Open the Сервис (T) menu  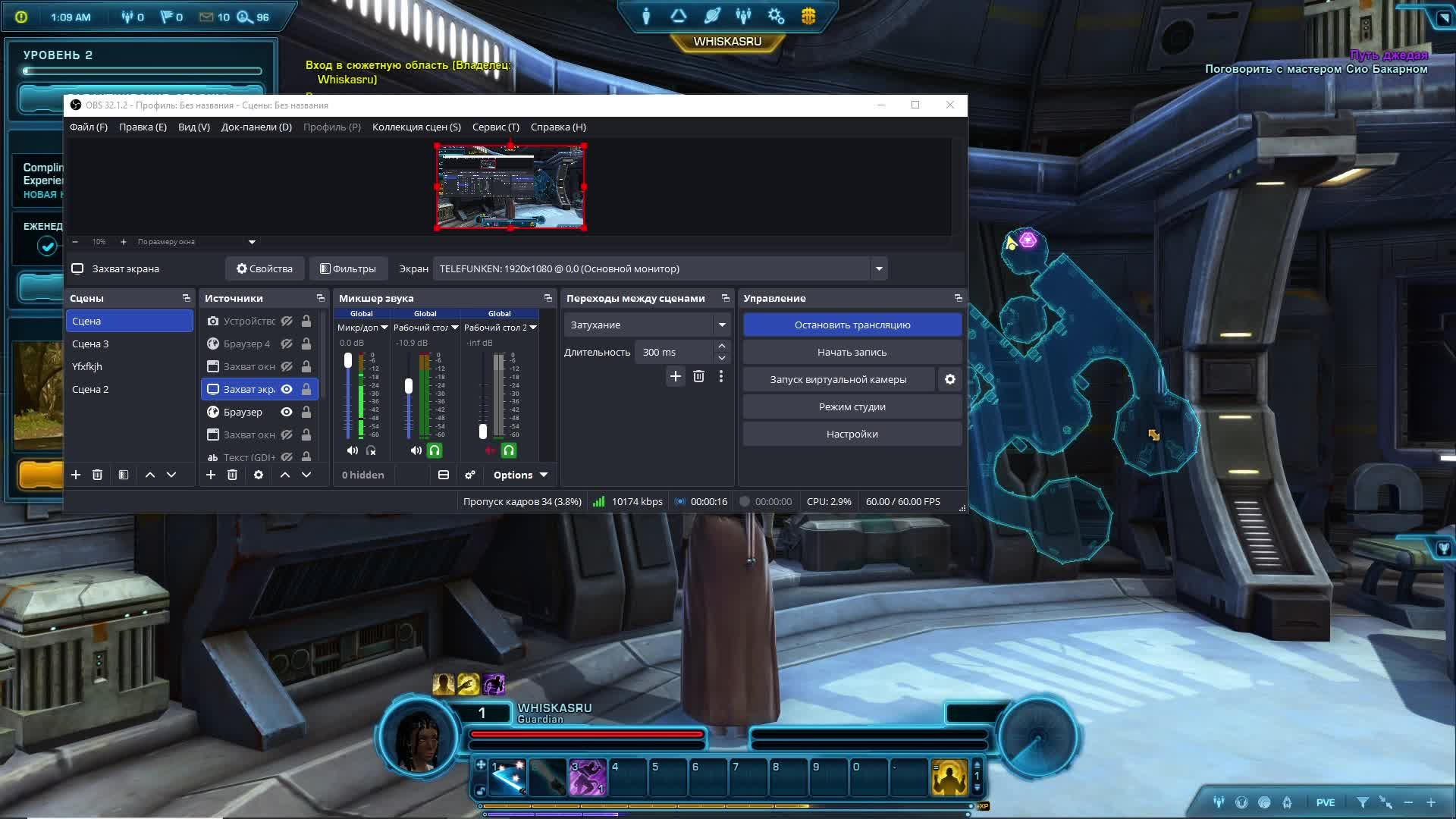point(496,127)
